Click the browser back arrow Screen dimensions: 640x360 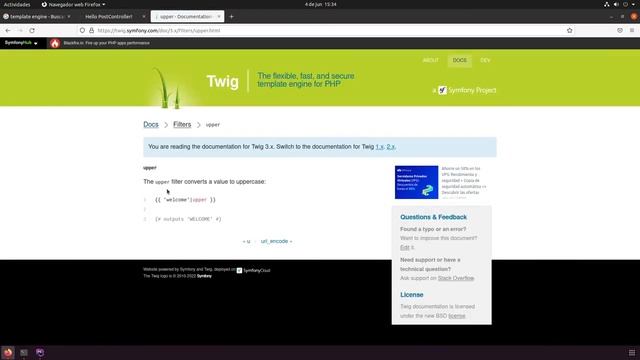coord(8,31)
